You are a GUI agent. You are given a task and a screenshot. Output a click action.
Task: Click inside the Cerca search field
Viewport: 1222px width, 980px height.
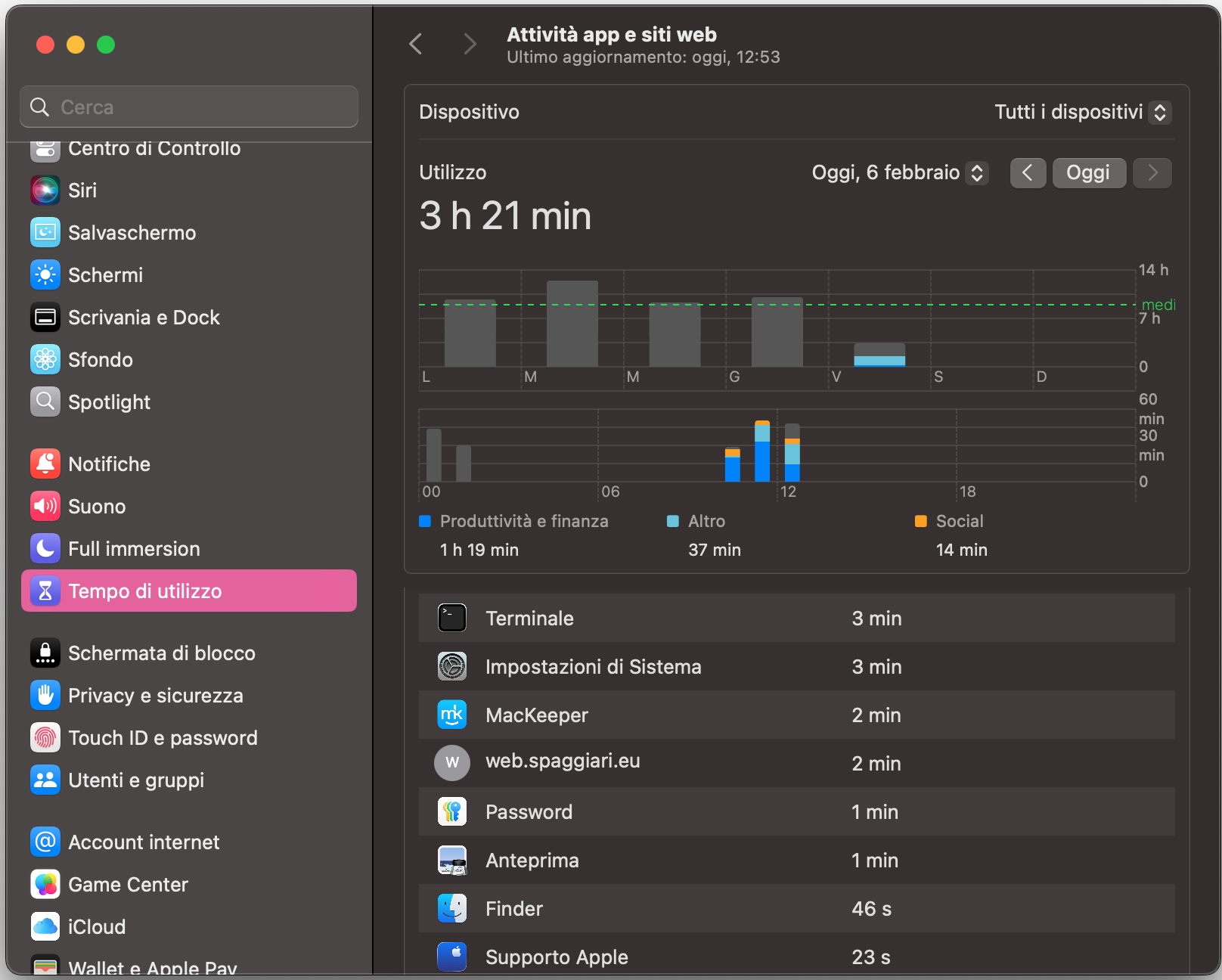tap(189, 107)
